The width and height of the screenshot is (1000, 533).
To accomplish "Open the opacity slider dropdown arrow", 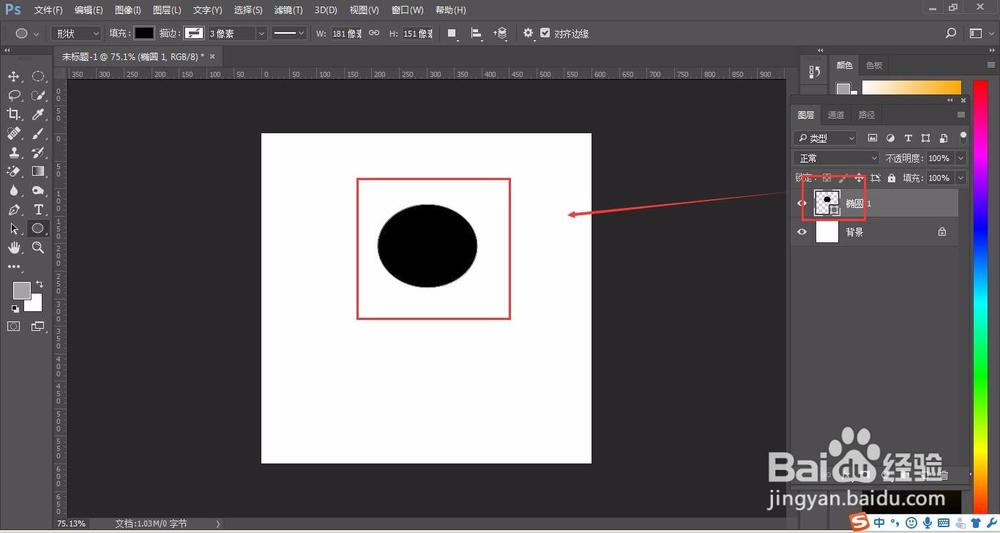I will click(x=960, y=158).
